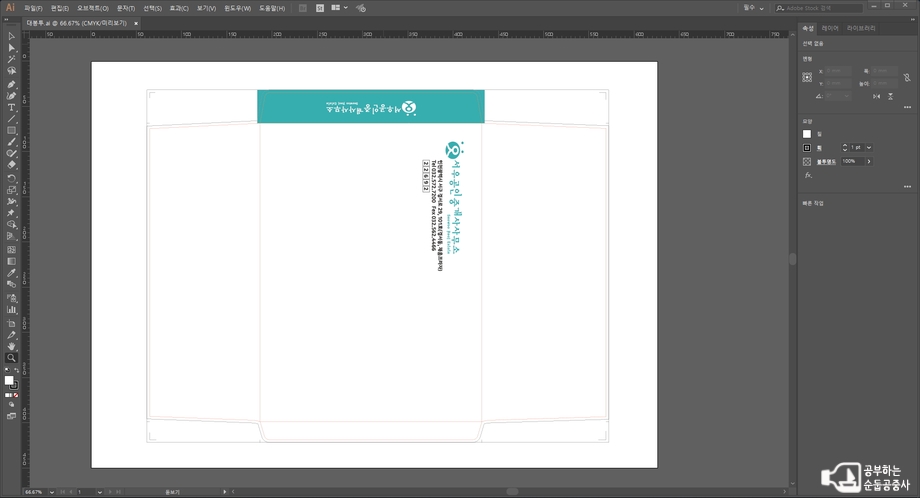This screenshot has height=498, width=920.
Task: Switch to the 라이브러리 panel tab
Action: point(861,28)
